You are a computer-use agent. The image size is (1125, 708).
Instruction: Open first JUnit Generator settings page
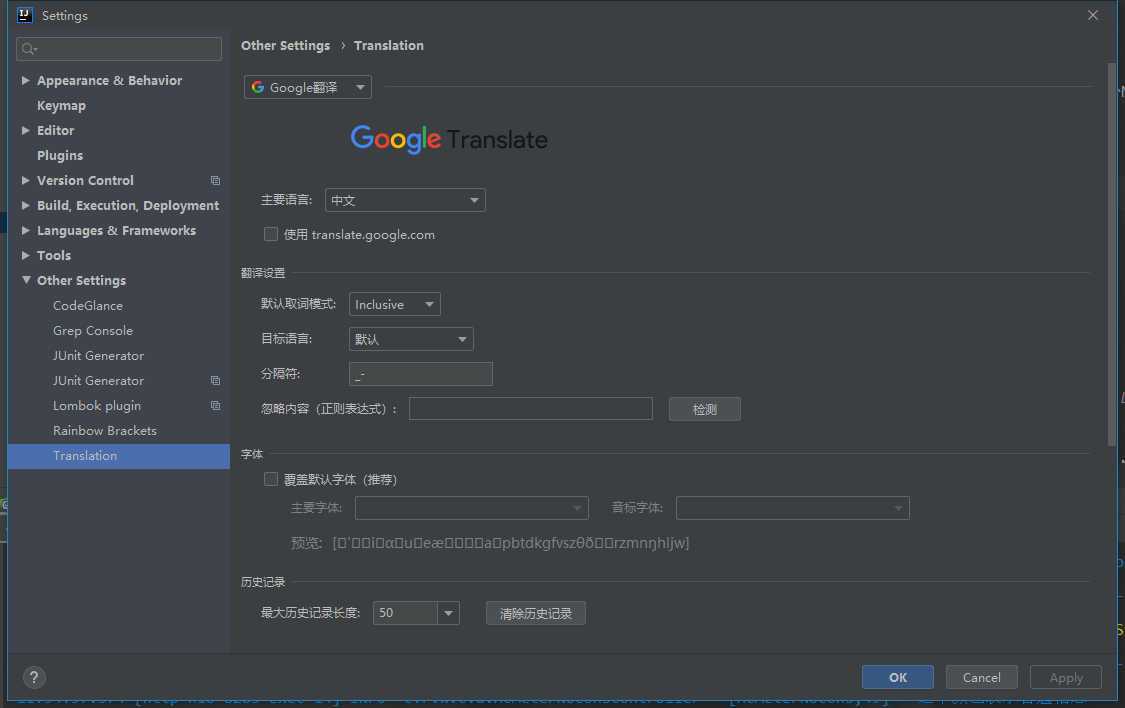98,356
